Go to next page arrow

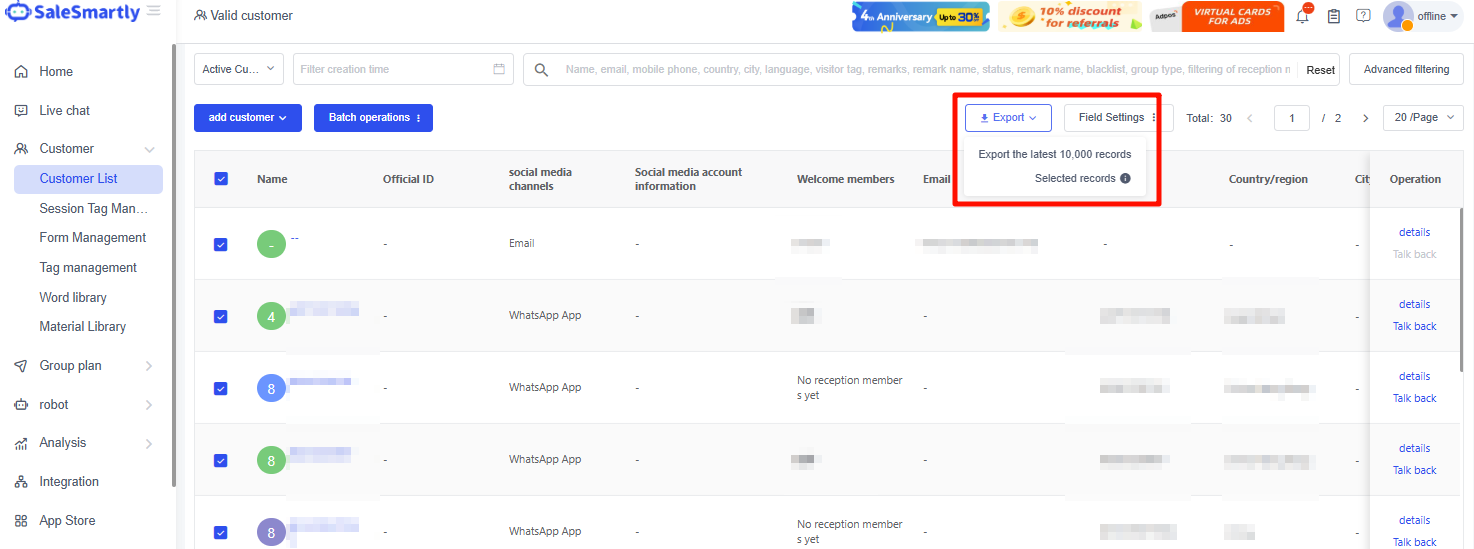[x=1365, y=118]
